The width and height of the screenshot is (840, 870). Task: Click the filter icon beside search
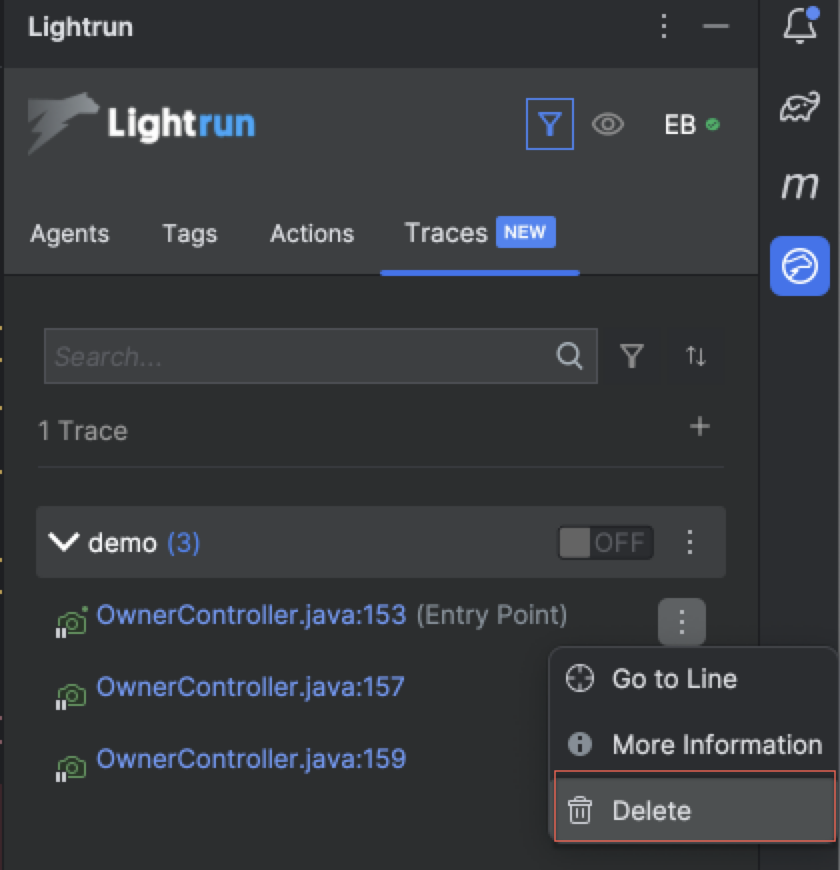631,356
